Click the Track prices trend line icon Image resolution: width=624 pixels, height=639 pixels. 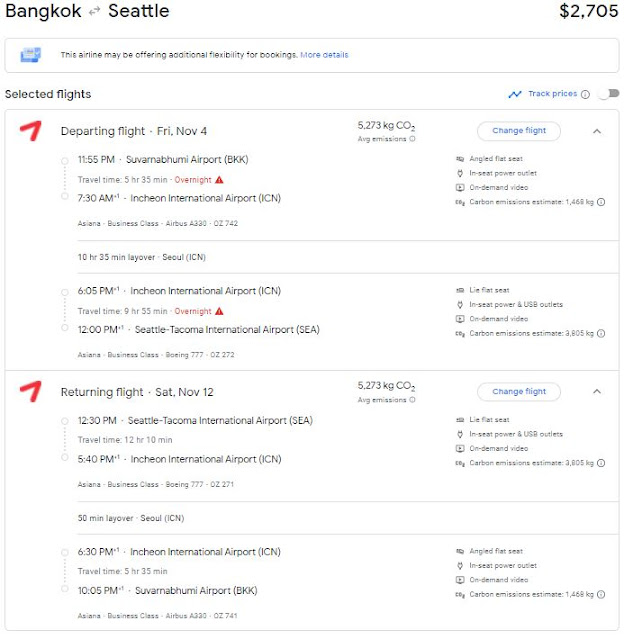point(514,94)
